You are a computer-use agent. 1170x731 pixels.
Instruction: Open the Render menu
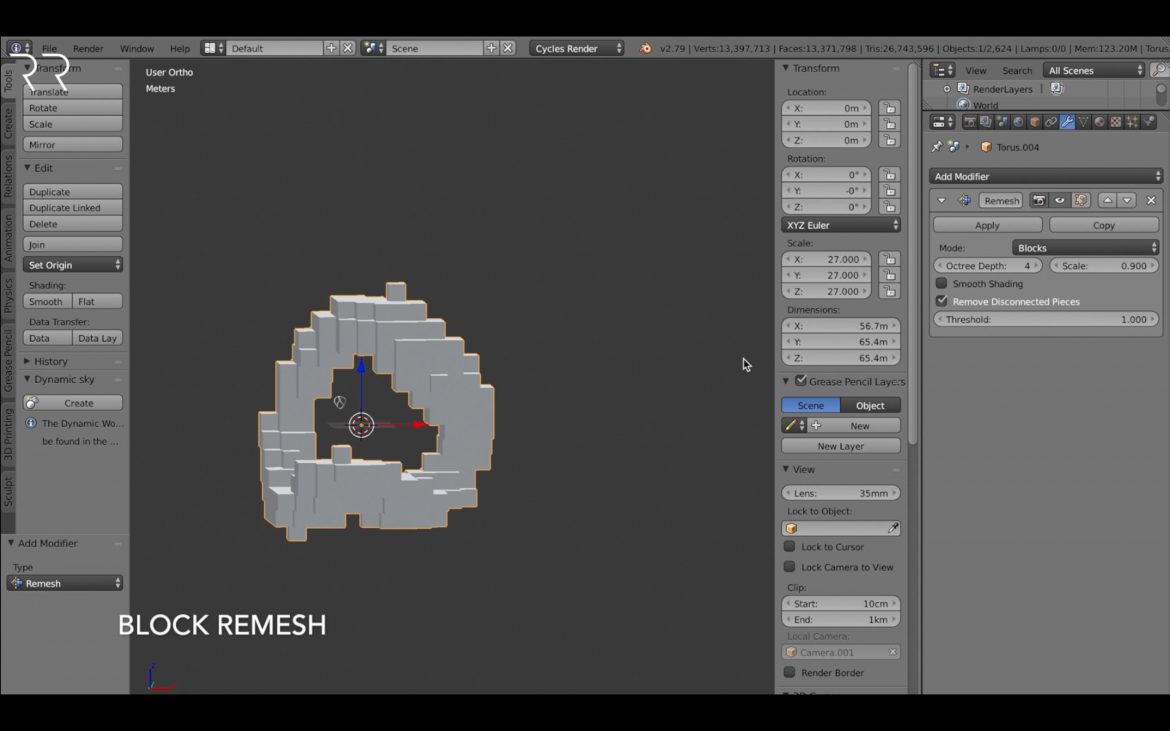tap(88, 47)
